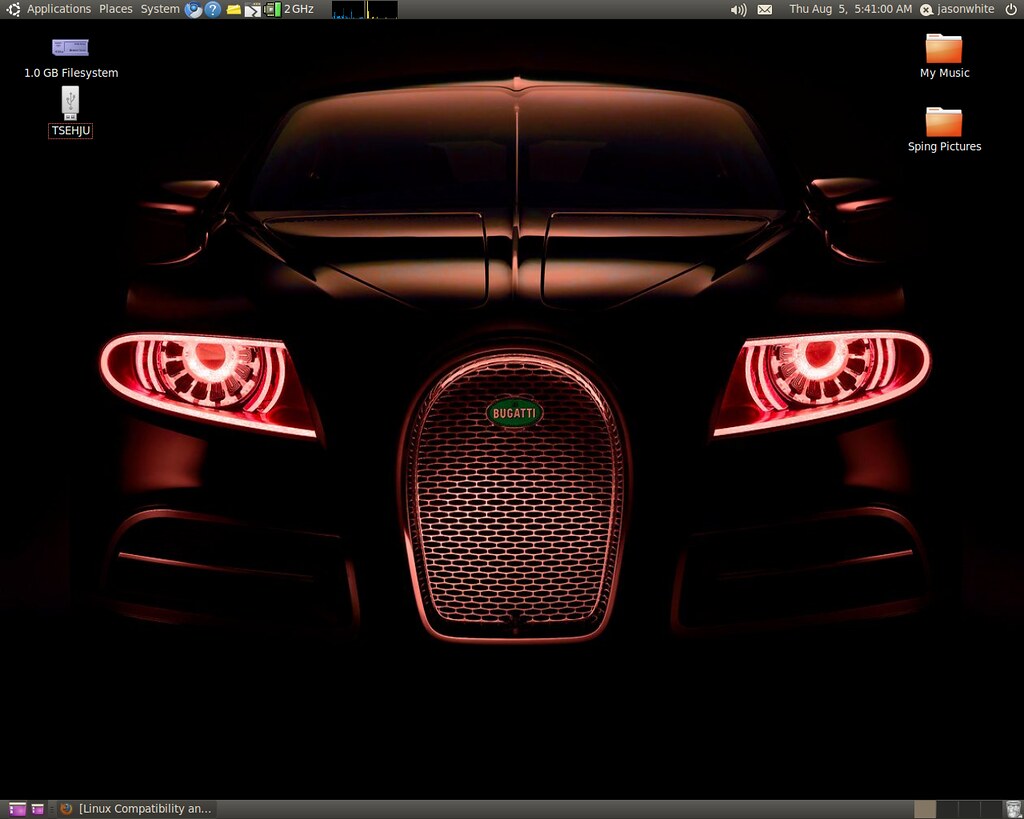
Task: Select the My Music folder
Action: [944, 56]
